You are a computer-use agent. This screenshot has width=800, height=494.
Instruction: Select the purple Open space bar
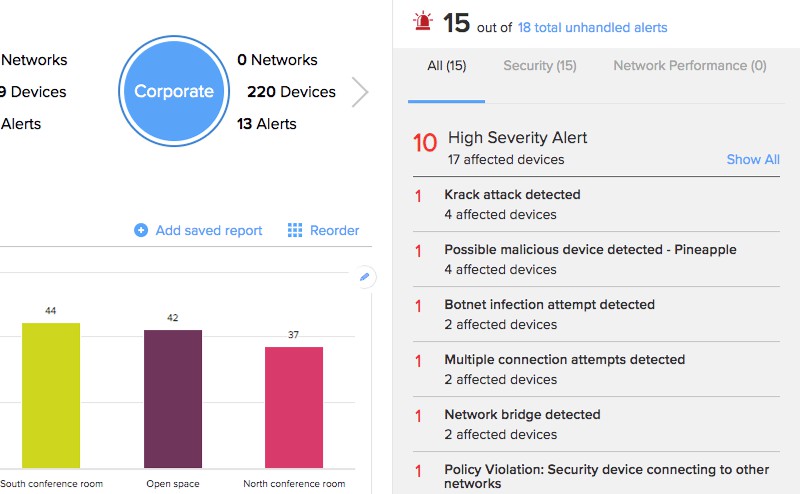point(173,399)
